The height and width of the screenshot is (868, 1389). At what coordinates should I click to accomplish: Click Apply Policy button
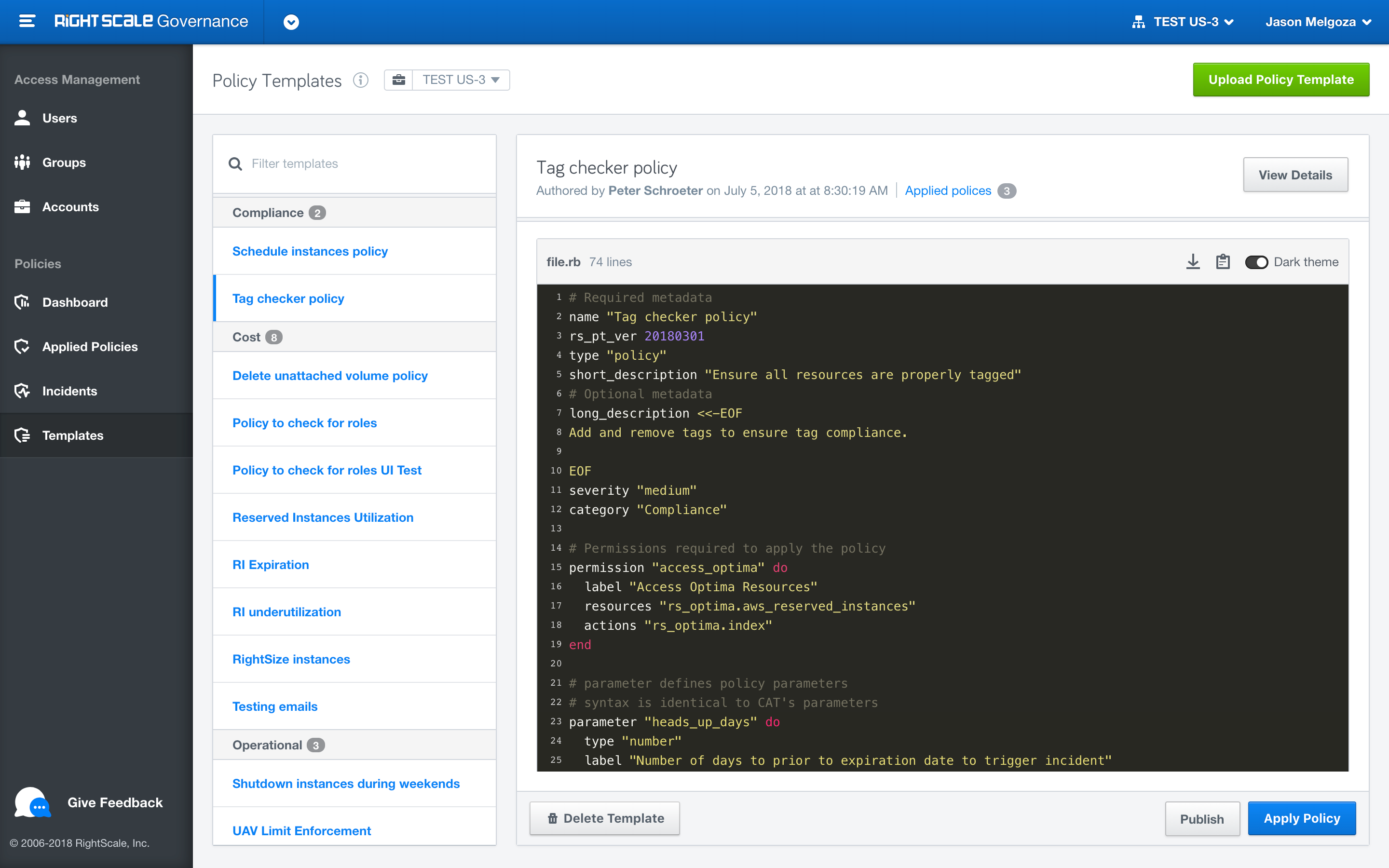coord(1302,818)
